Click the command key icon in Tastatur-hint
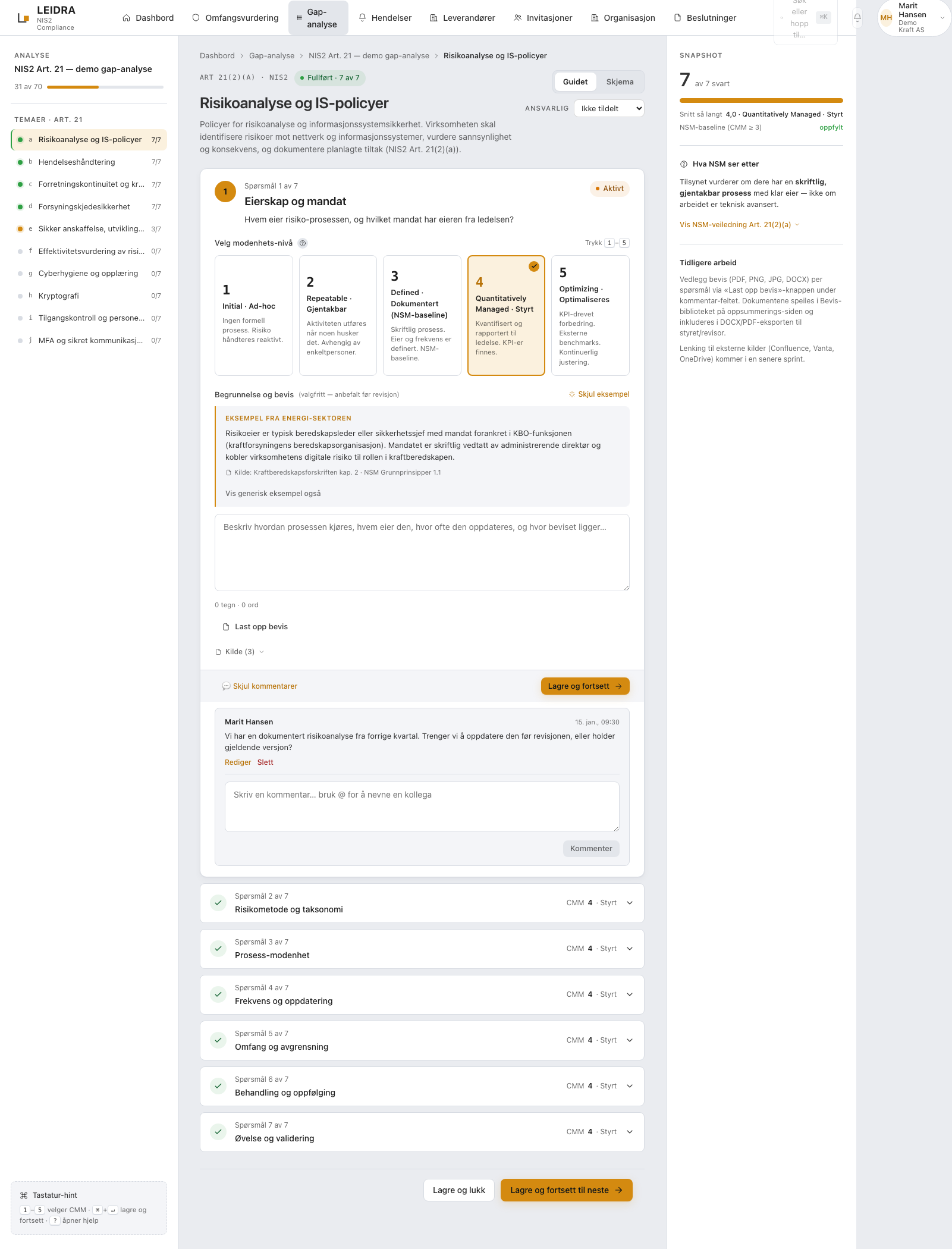This screenshot has width=952, height=1249. coord(24,1195)
